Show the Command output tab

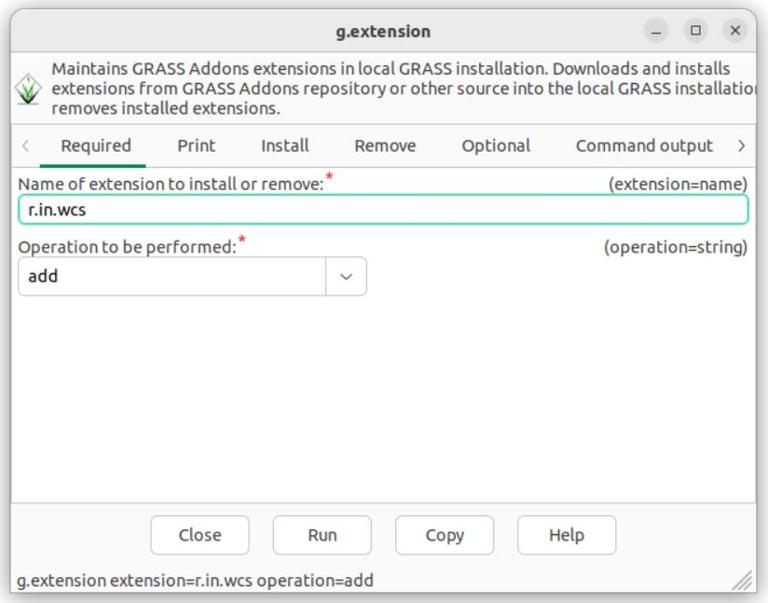click(x=644, y=145)
